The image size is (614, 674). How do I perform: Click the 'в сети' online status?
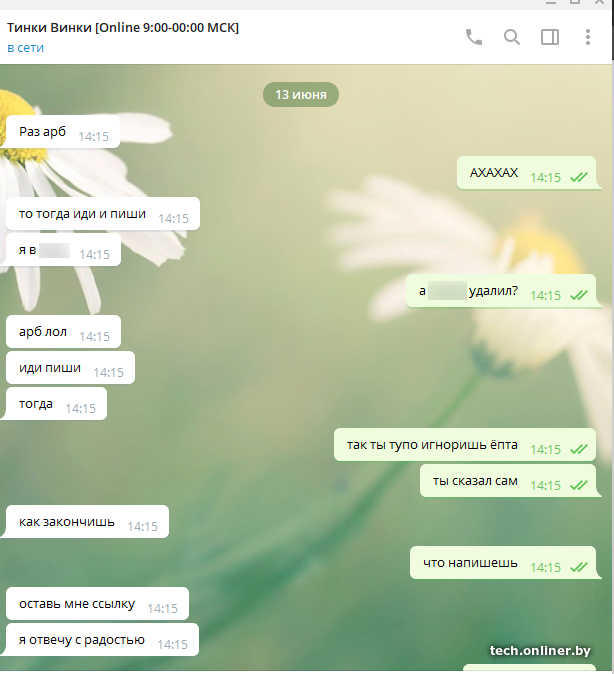(x=25, y=48)
